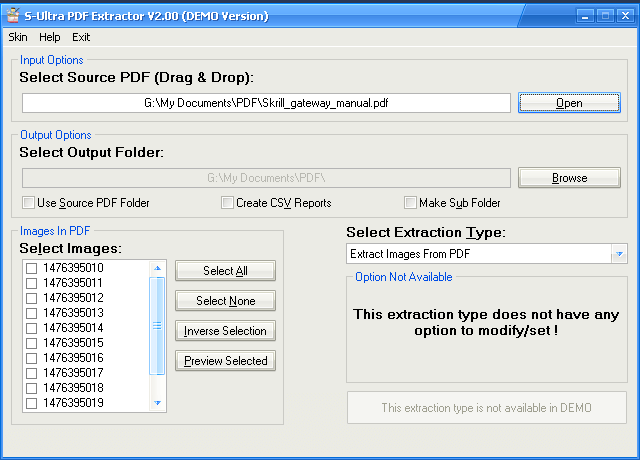Toggle Create CSV Reports checkbox

pos(228,203)
